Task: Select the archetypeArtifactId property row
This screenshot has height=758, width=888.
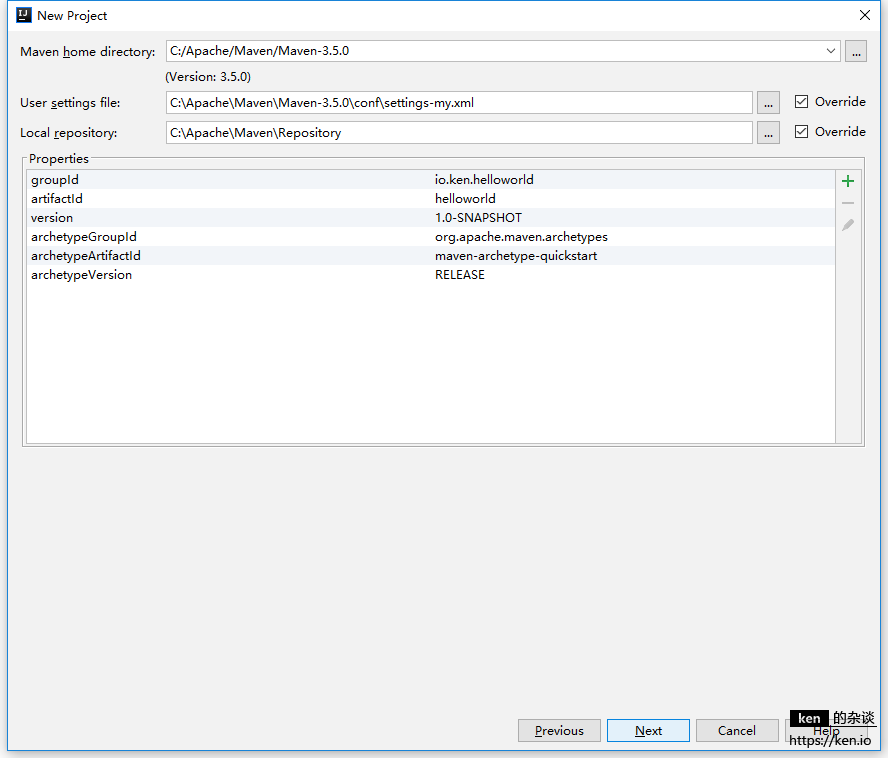Action: pos(430,255)
